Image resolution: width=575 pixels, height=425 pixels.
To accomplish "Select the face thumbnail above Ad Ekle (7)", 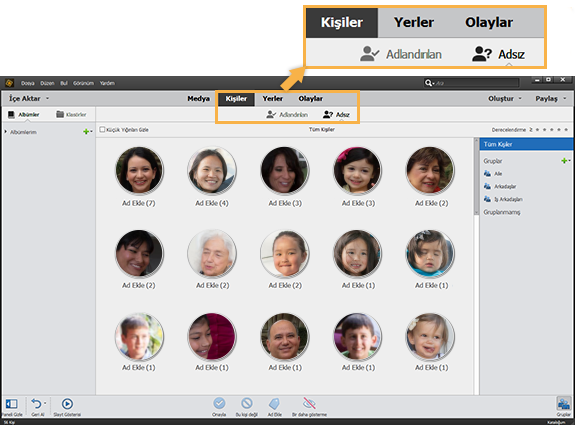I will (139, 171).
